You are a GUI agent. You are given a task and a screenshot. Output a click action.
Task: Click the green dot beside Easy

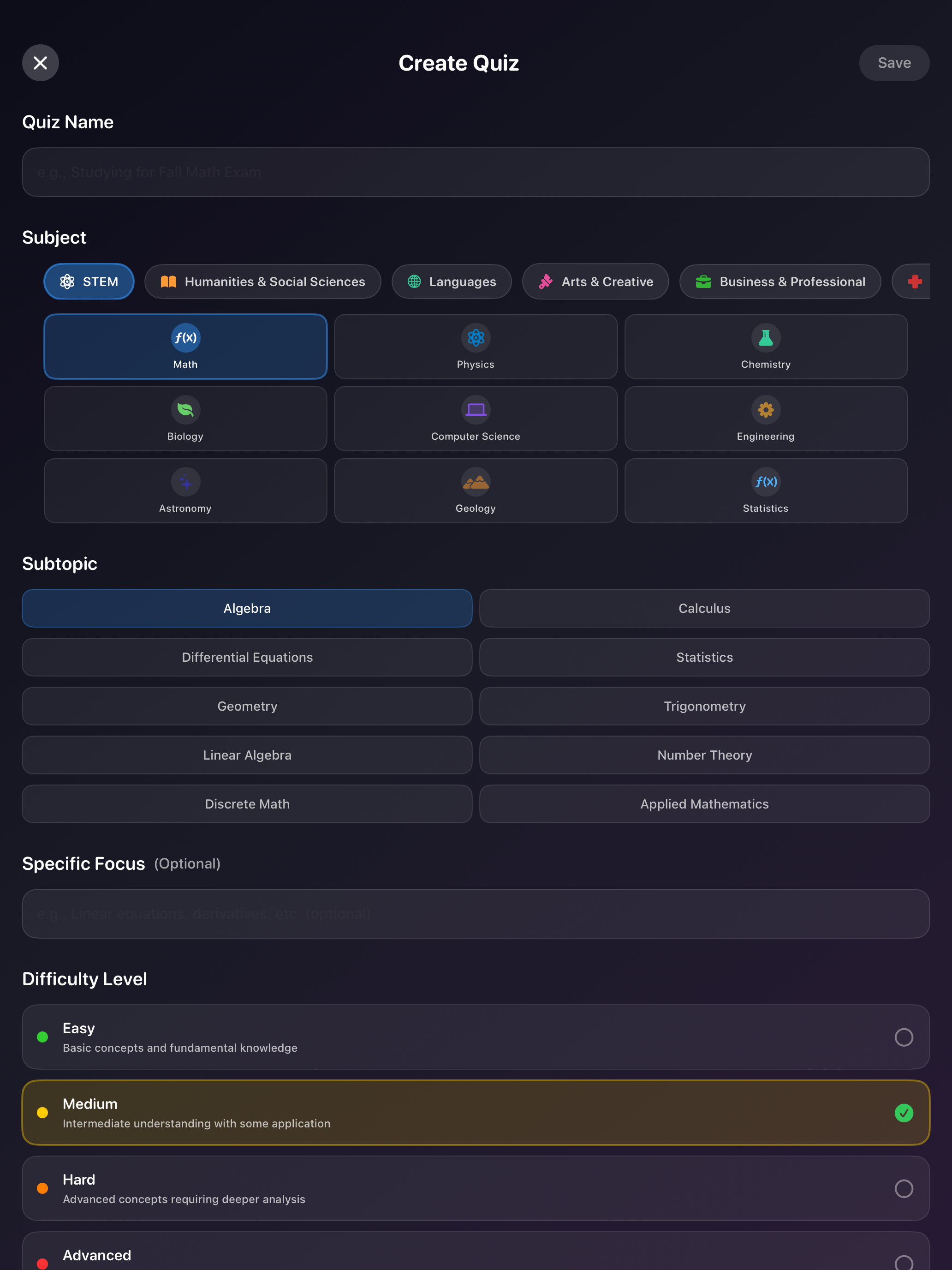42,1037
